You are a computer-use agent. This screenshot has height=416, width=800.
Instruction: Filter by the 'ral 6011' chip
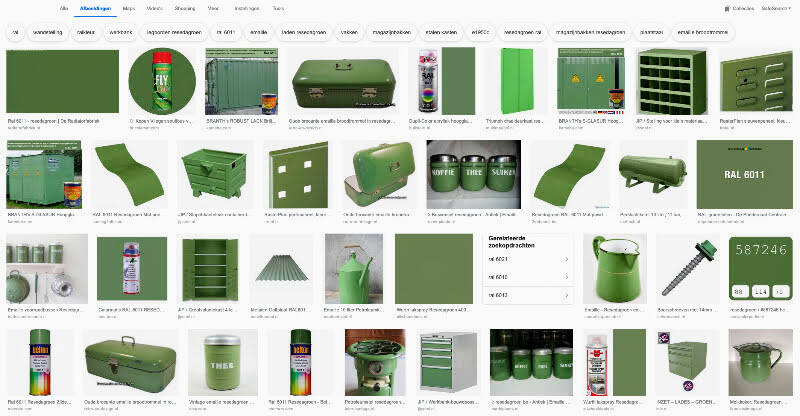click(226, 32)
